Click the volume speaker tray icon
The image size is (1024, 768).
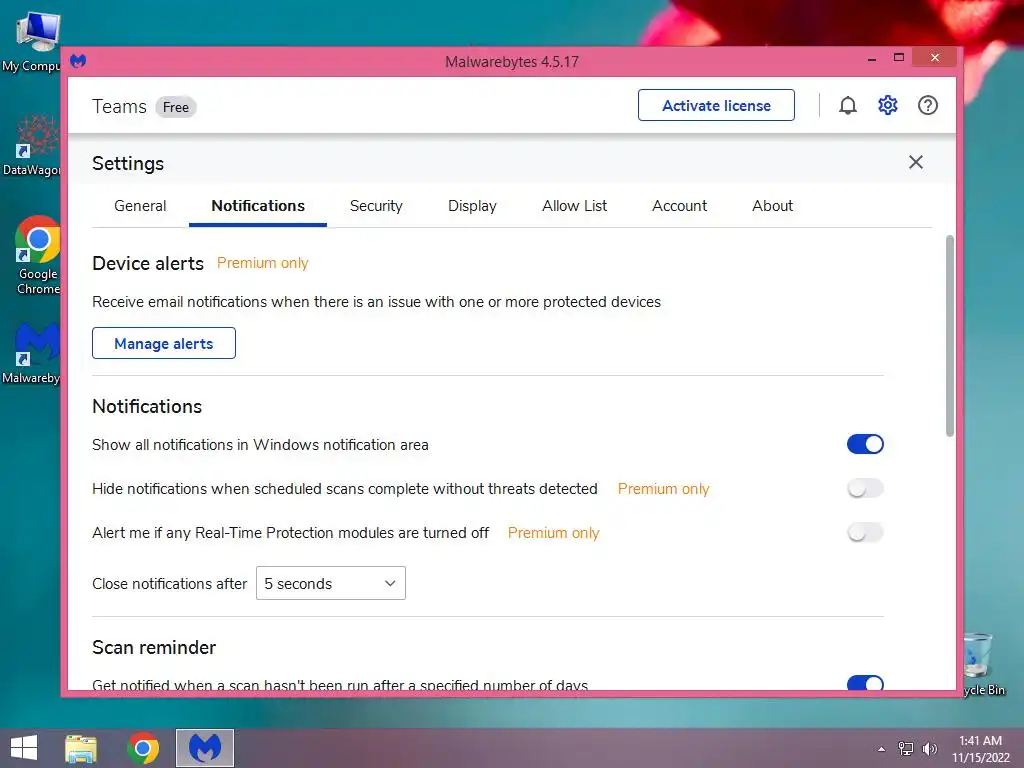pos(929,749)
